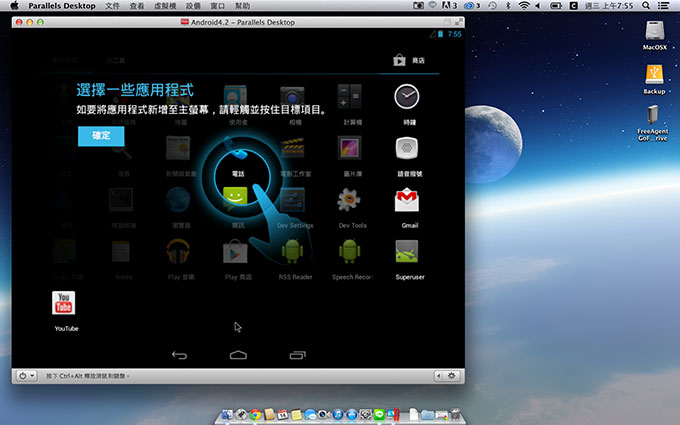Open the 搜尋 magnifier search app

point(121,148)
